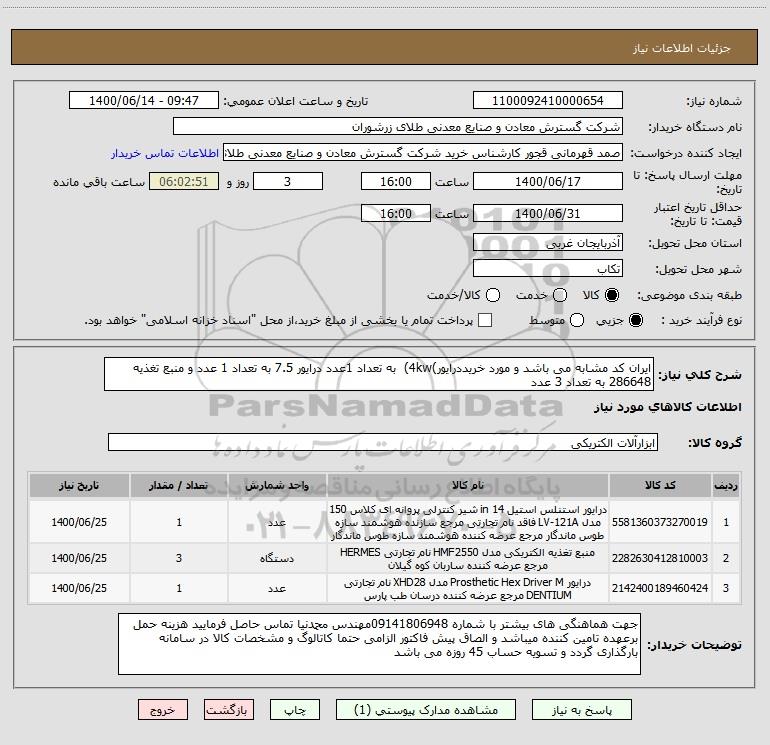Select the کالا/خدمت radio button
The height and width of the screenshot is (745, 770).
pyautogui.click(x=493, y=295)
